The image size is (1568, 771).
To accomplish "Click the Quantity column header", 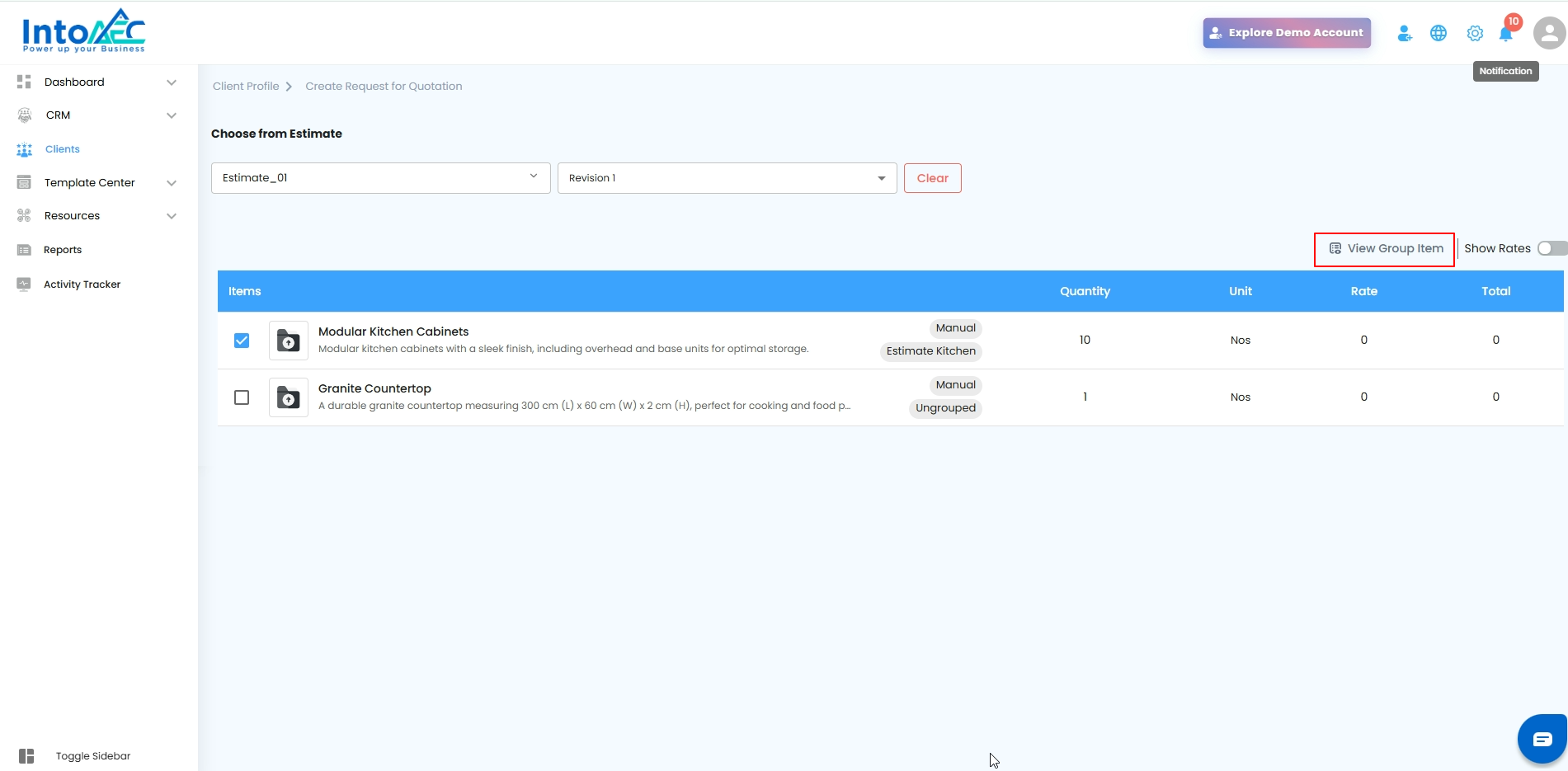I will [x=1085, y=291].
